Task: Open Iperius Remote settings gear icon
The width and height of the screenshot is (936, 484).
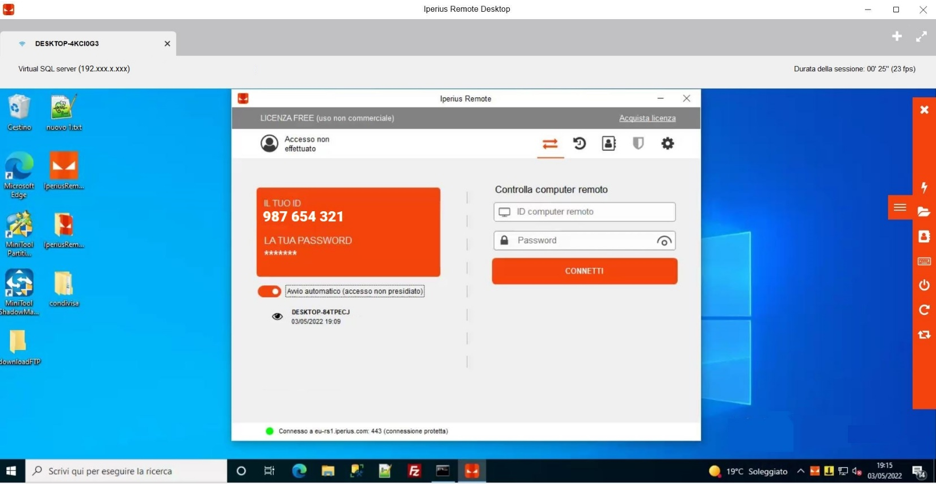Action: point(667,143)
